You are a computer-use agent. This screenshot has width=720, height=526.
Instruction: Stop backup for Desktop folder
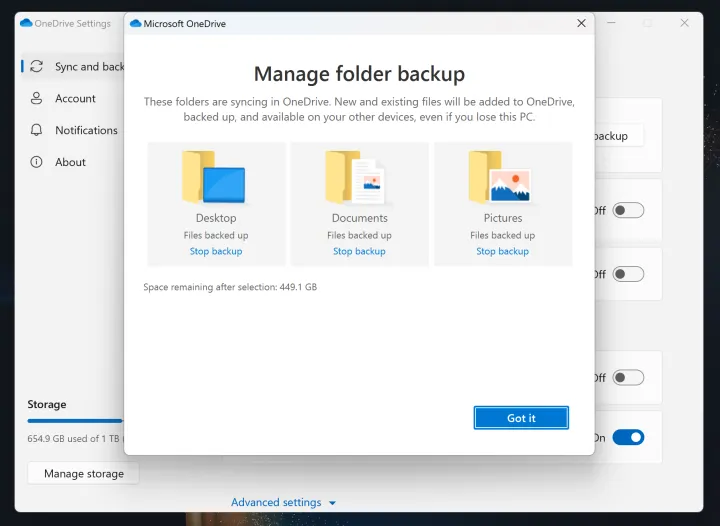(x=216, y=251)
